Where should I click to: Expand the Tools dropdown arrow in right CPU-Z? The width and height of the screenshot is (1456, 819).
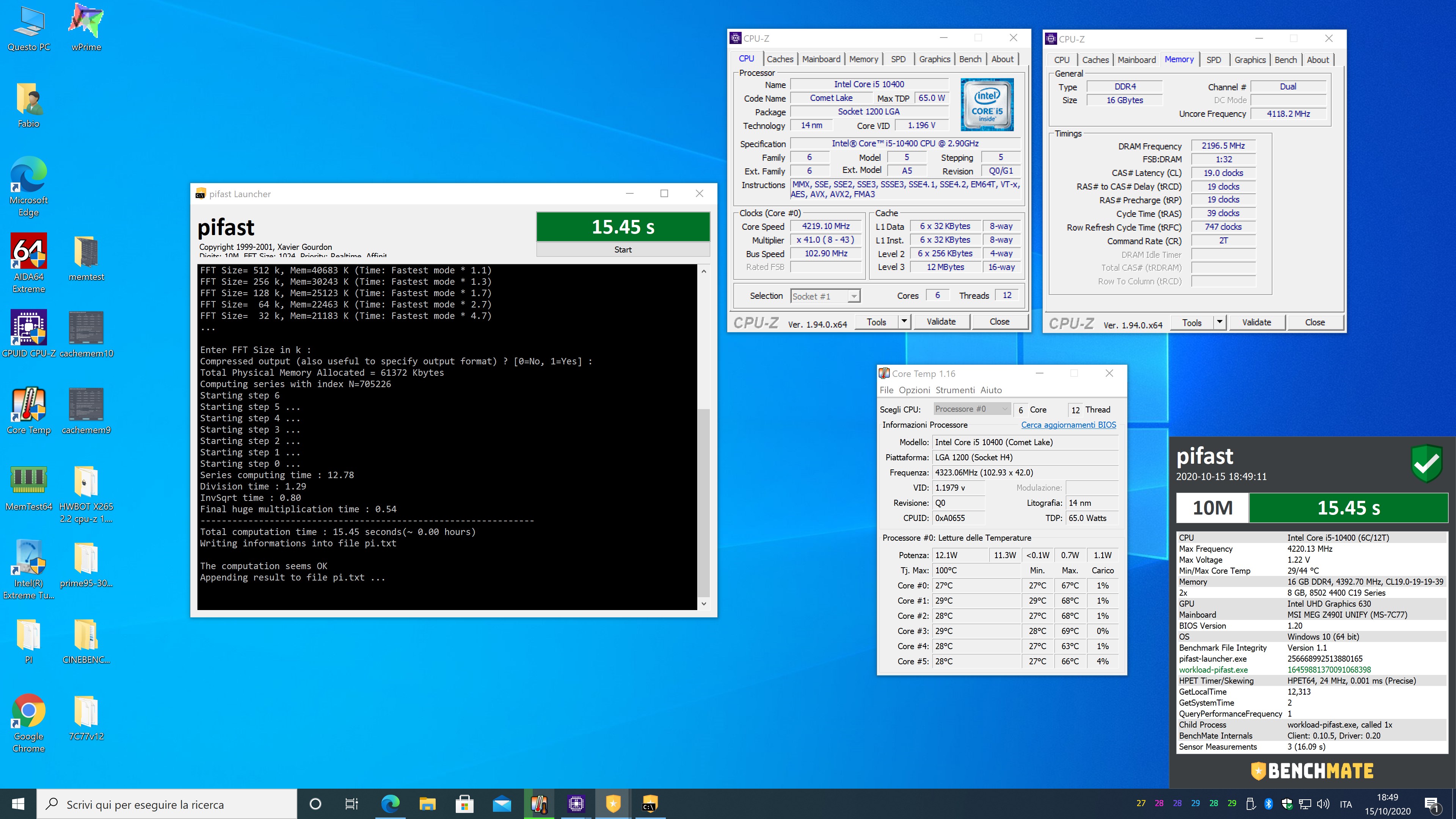pyautogui.click(x=1219, y=322)
